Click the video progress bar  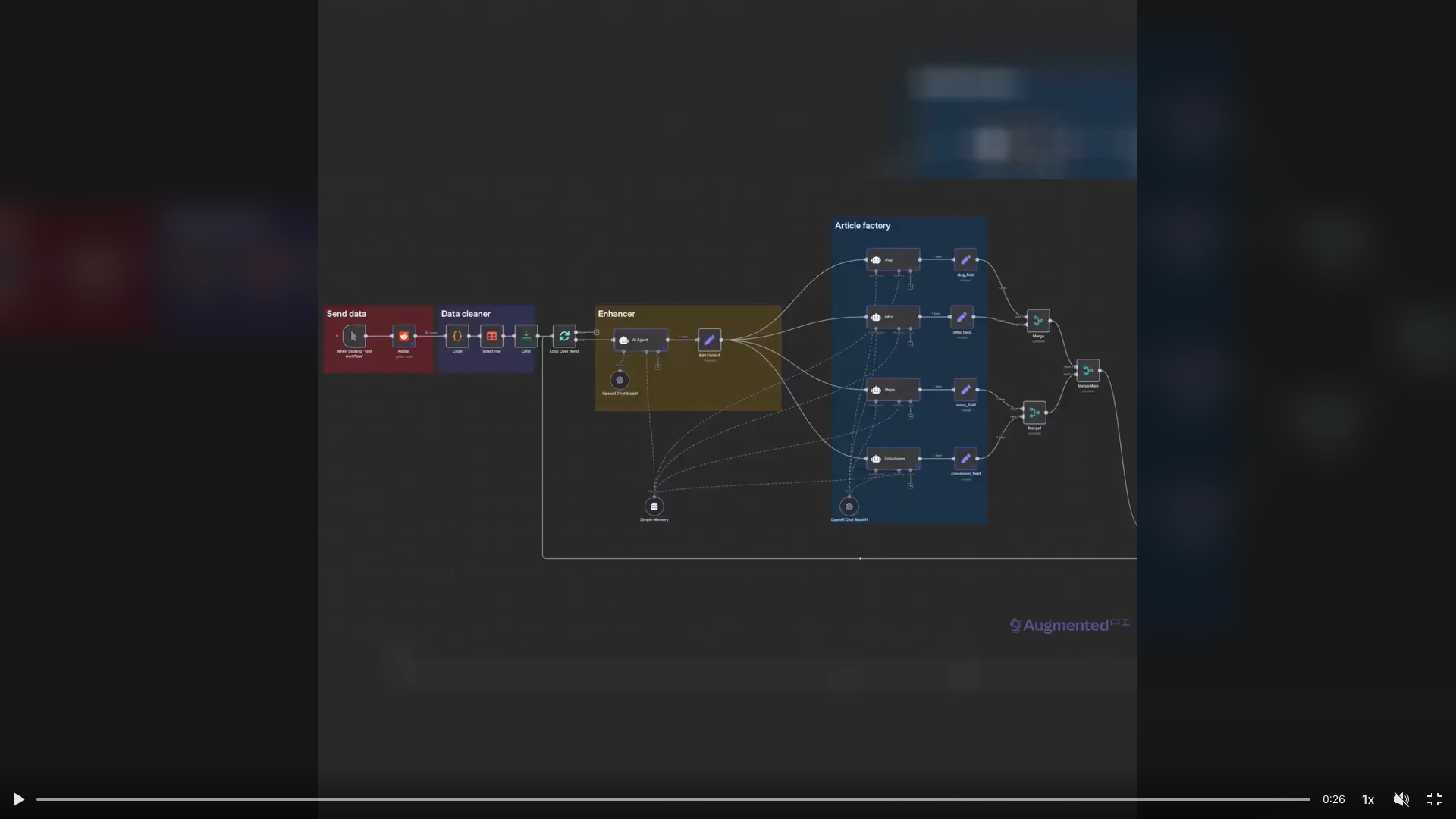[673, 799]
